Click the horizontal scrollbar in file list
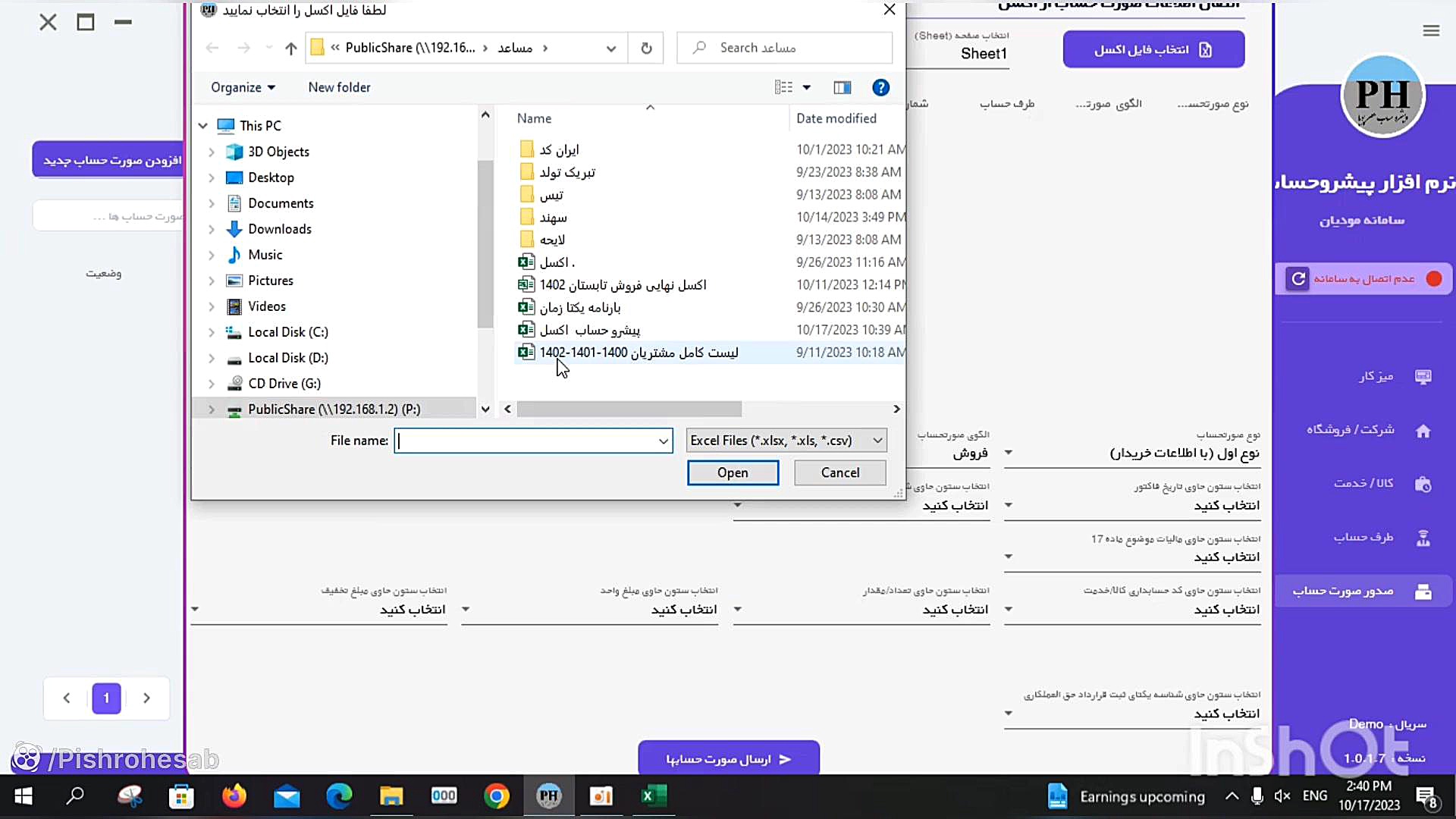 point(629,409)
